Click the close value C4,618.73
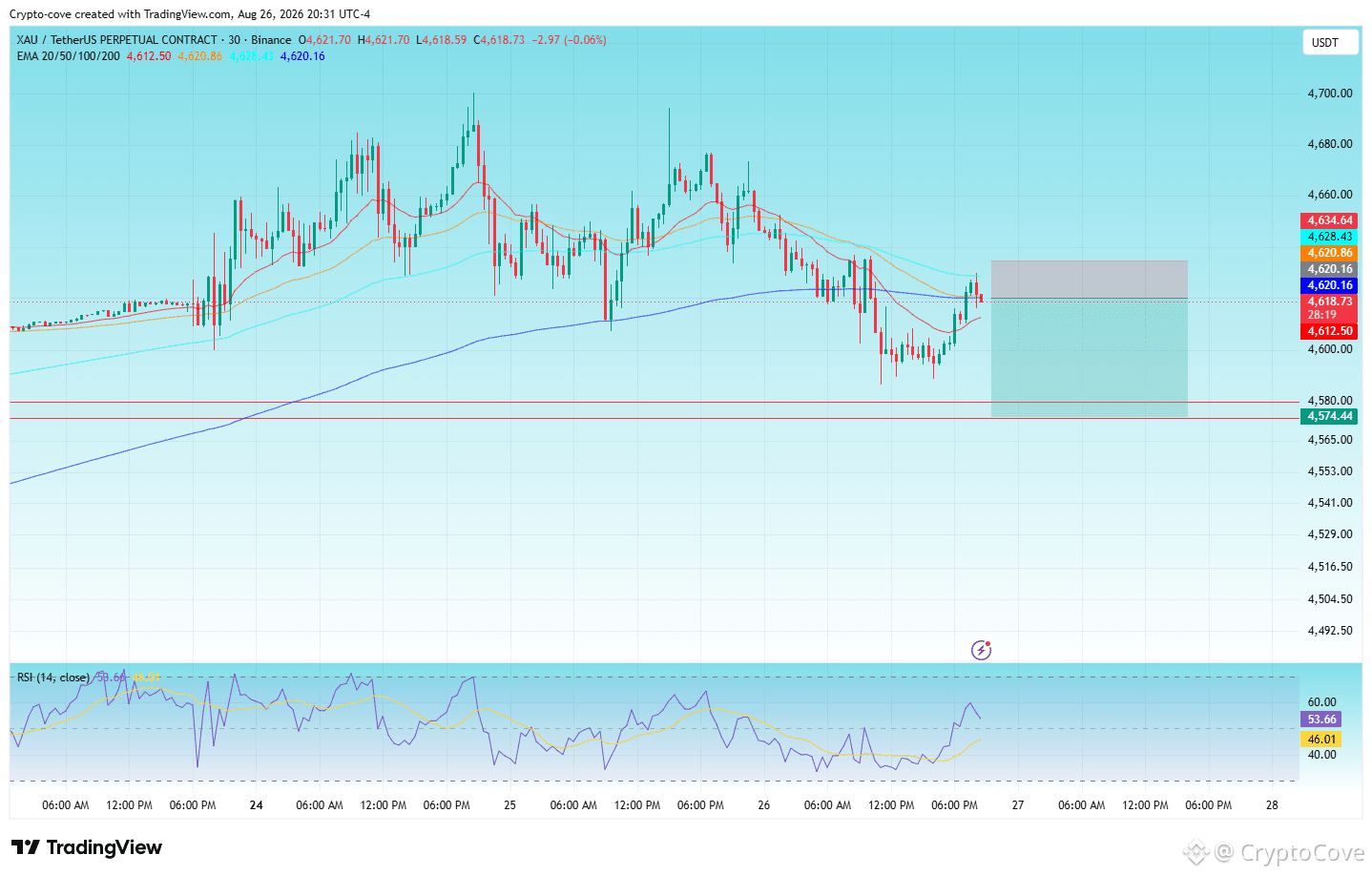 [499, 40]
